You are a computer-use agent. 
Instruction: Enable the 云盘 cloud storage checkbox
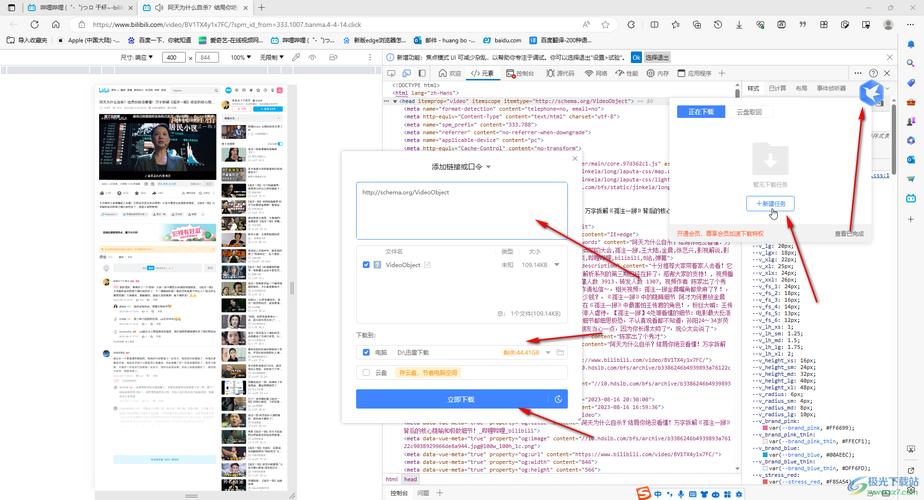click(367, 373)
